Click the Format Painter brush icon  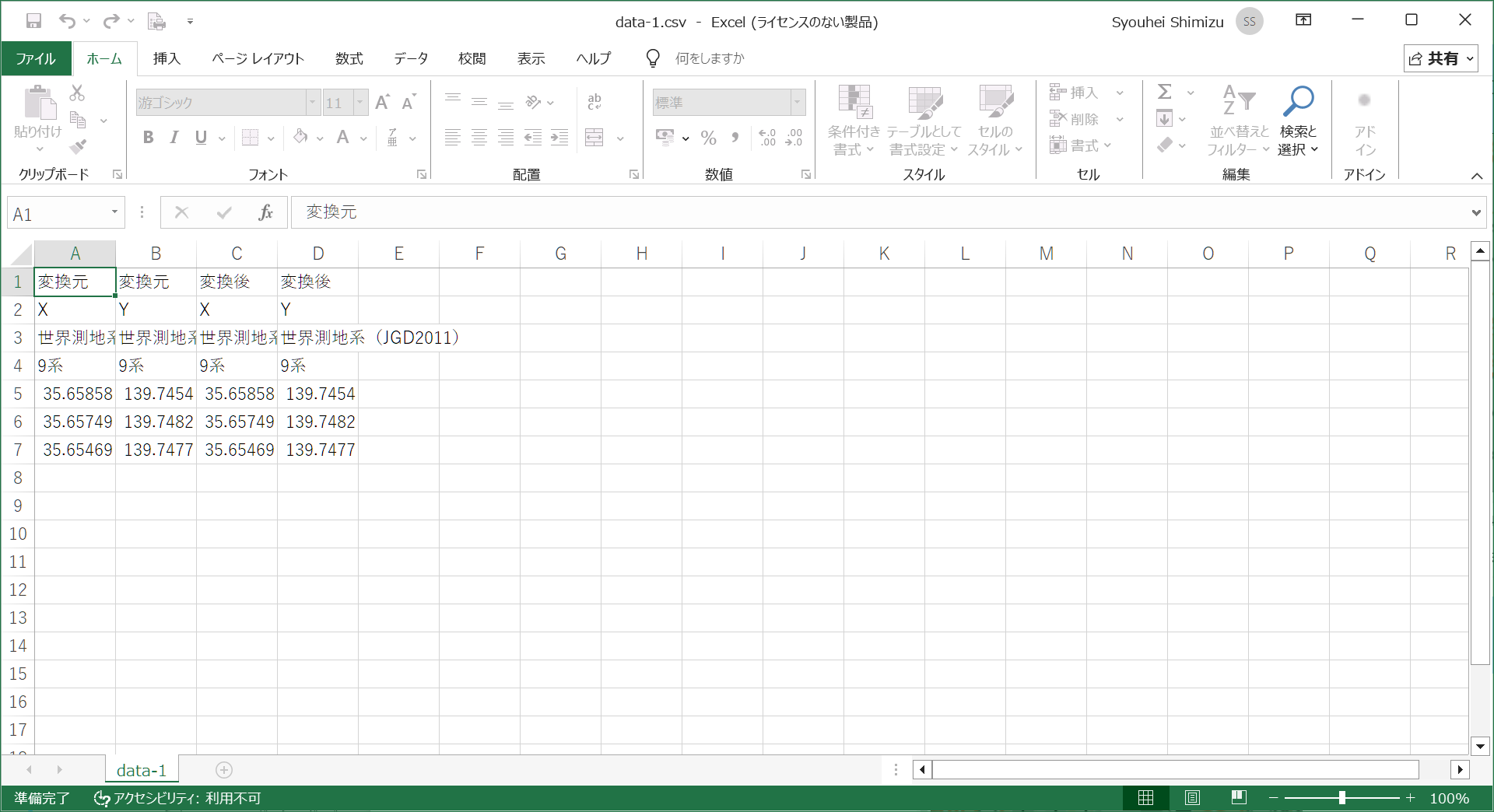point(78,146)
